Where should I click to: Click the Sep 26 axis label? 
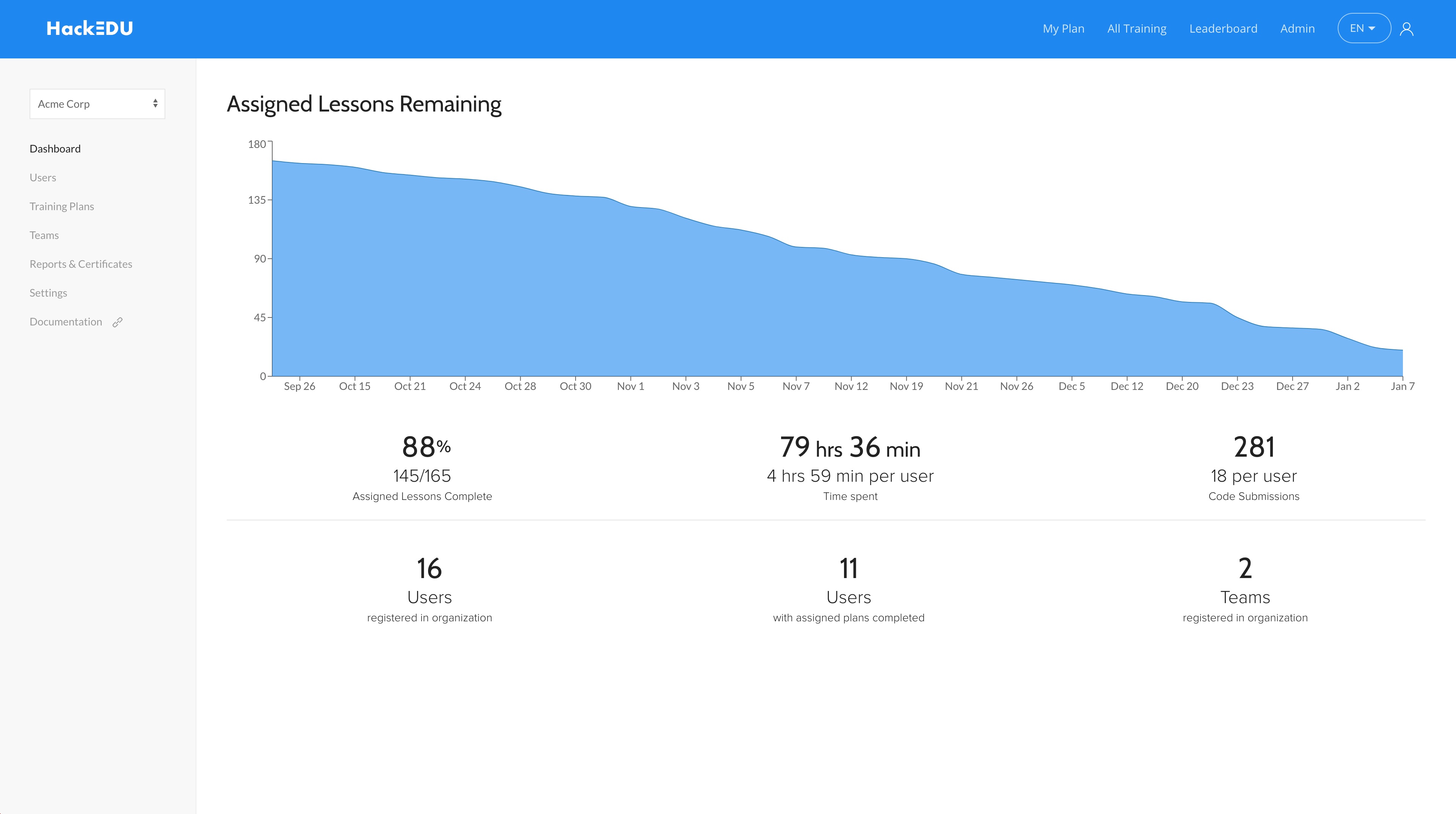(x=300, y=386)
